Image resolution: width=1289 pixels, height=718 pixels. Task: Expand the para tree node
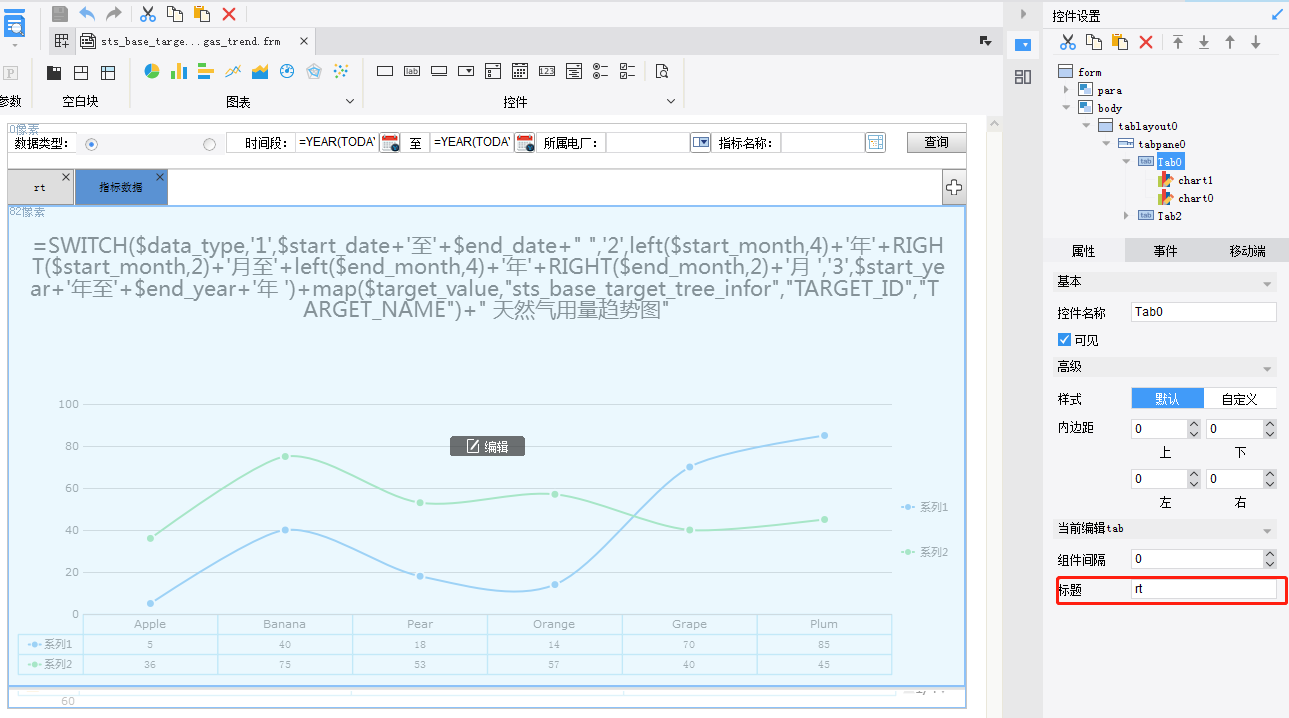pyautogui.click(x=1066, y=90)
